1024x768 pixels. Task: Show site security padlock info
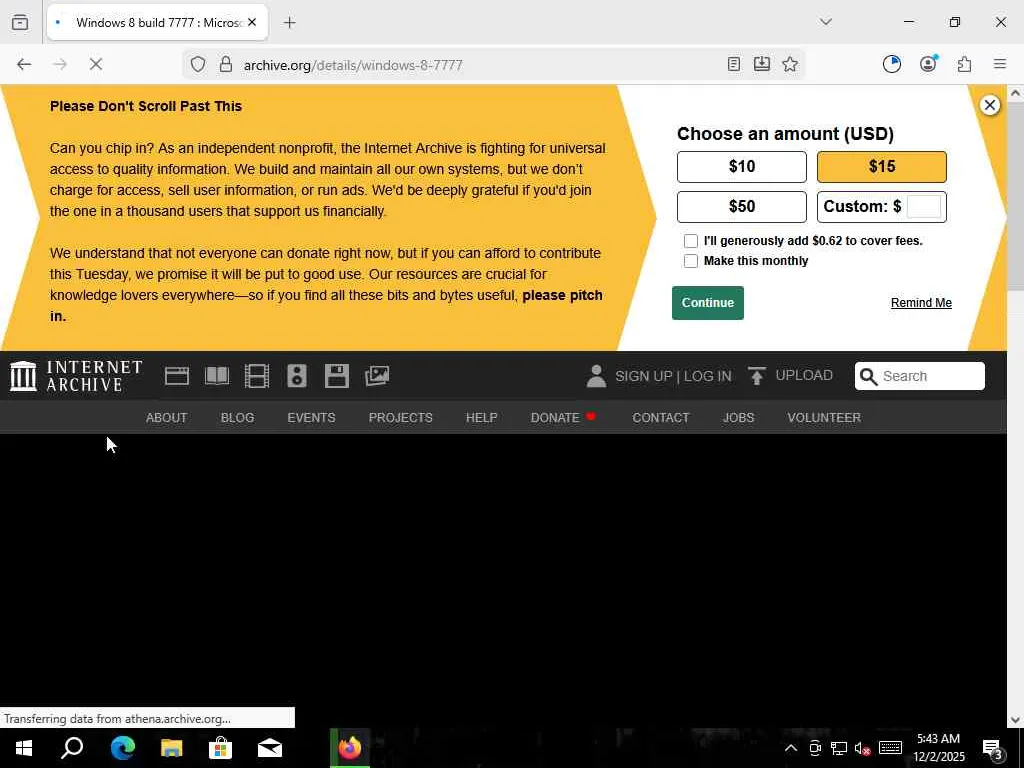click(225, 65)
